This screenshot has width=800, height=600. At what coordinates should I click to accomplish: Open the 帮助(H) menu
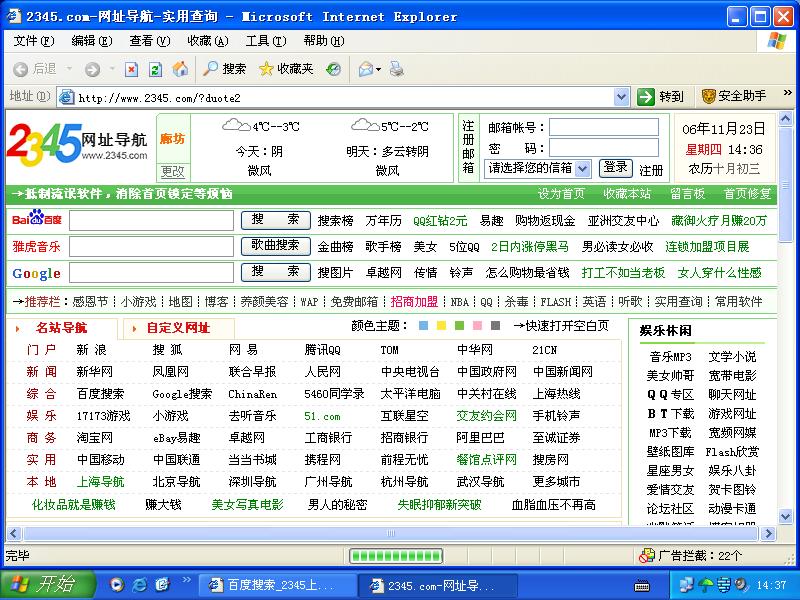point(323,41)
